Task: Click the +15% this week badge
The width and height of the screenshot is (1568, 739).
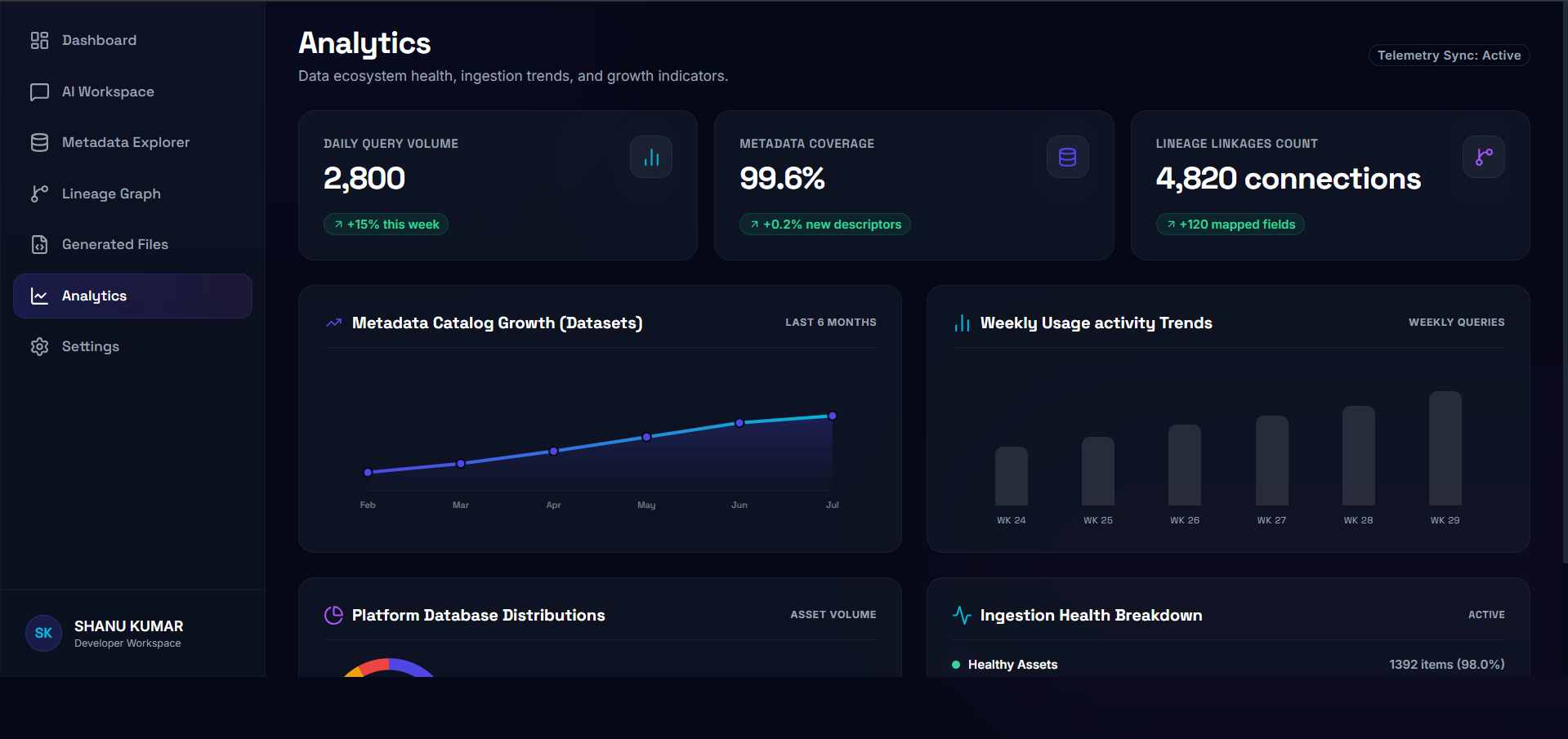Action: point(386,225)
